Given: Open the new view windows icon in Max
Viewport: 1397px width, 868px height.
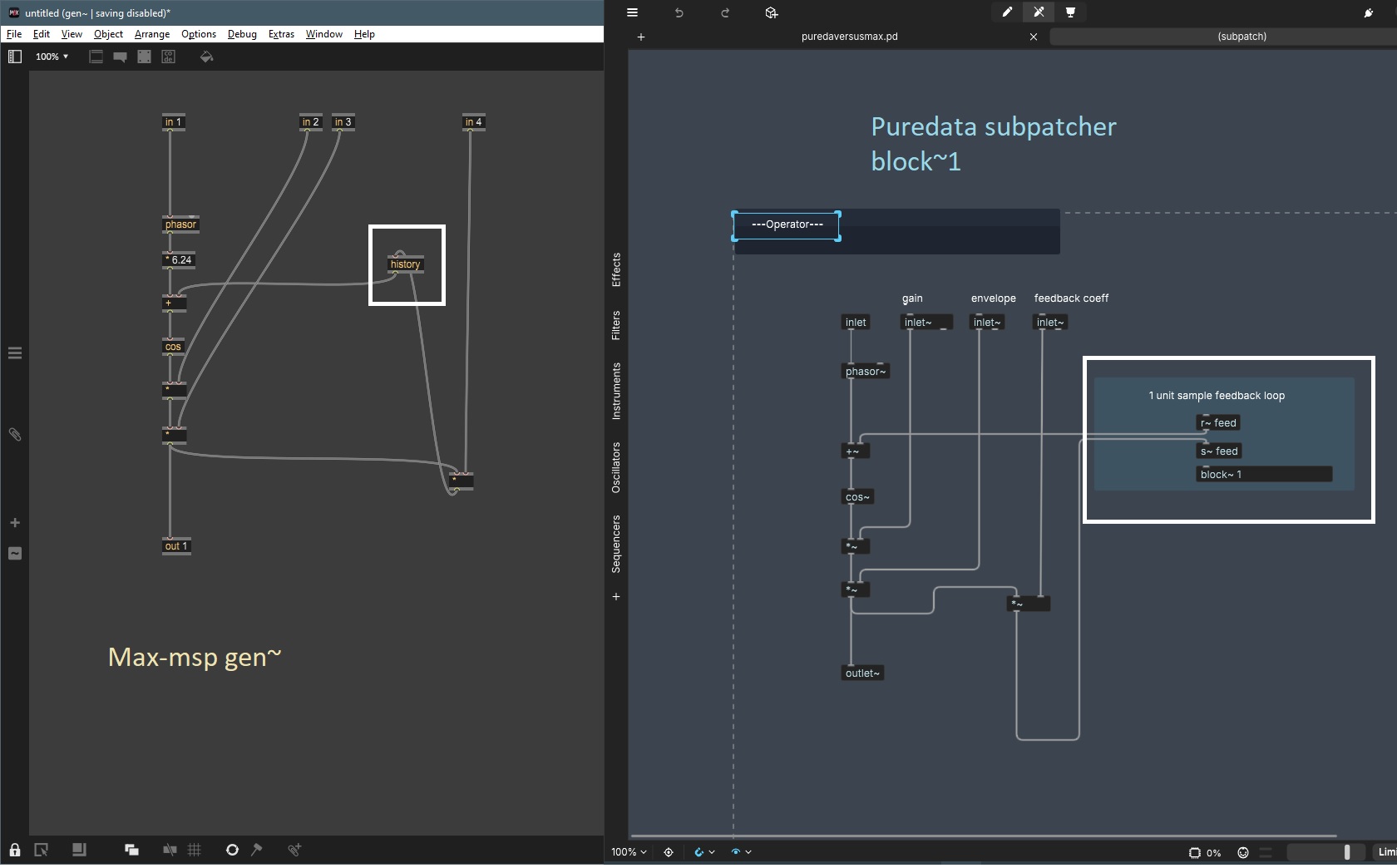Looking at the screenshot, I should pos(131,850).
